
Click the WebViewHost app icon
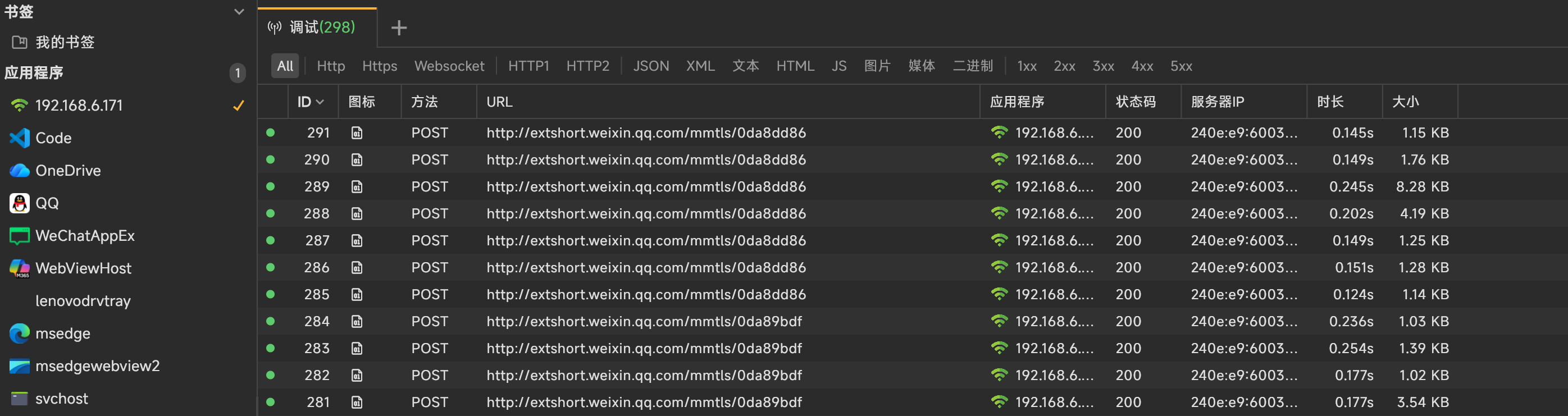click(20, 268)
